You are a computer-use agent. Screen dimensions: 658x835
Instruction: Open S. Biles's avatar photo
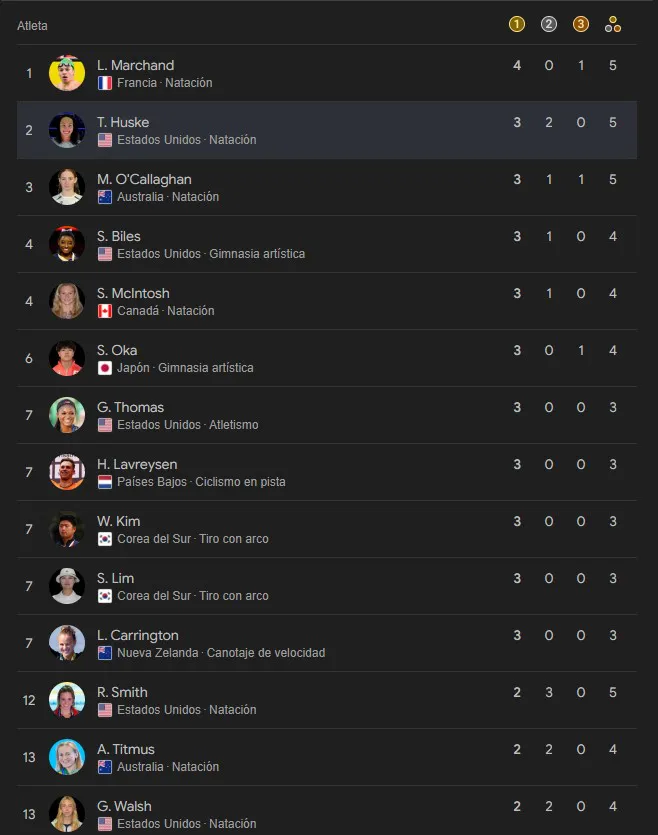pos(67,244)
